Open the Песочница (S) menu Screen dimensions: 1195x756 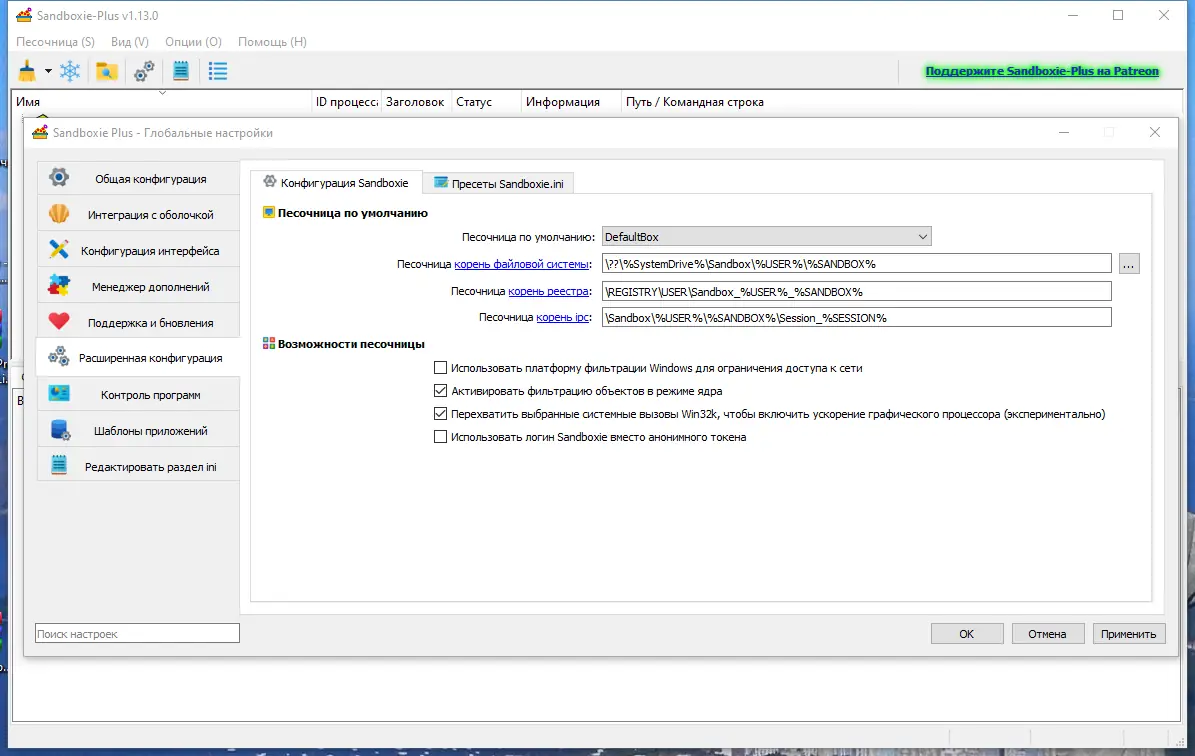tap(55, 42)
